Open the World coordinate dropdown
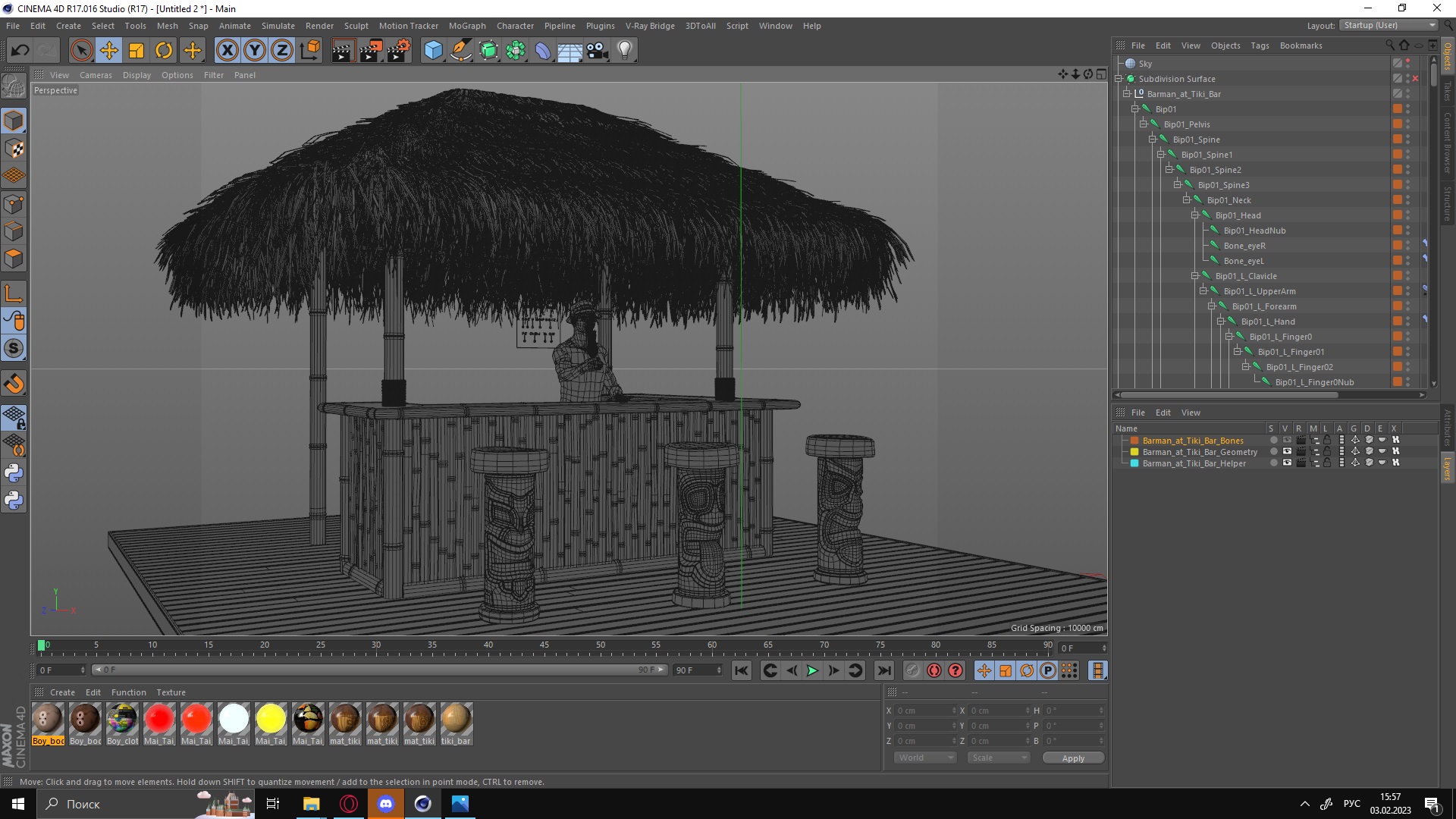The height and width of the screenshot is (819, 1456). click(x=925, y=758)
